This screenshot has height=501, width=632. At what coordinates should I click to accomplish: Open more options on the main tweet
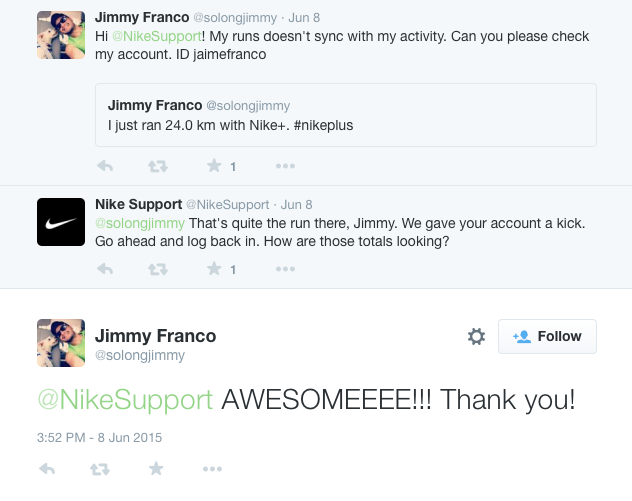point(212,468)
